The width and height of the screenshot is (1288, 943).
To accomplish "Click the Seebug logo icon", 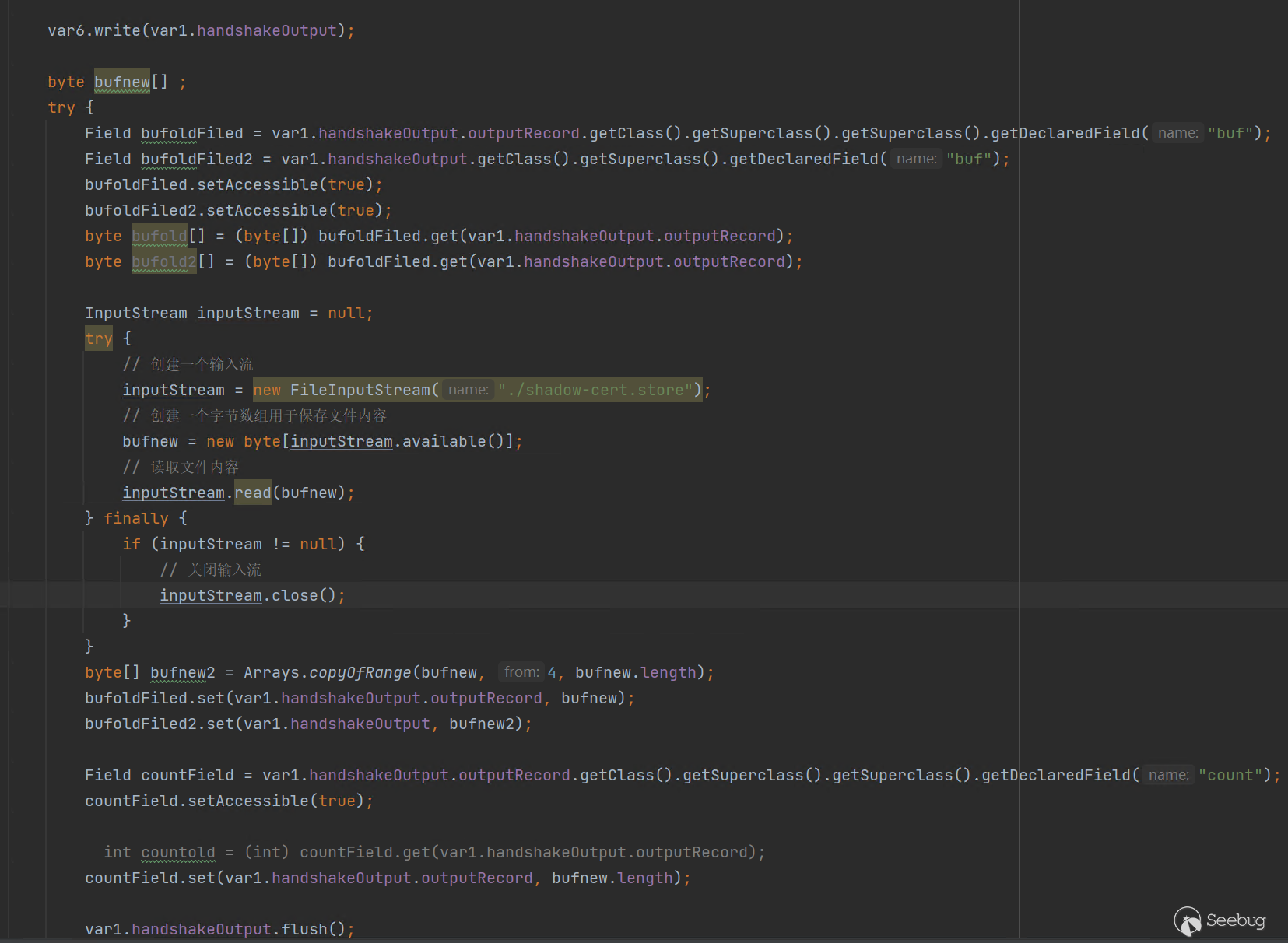I will [1187, 921].
